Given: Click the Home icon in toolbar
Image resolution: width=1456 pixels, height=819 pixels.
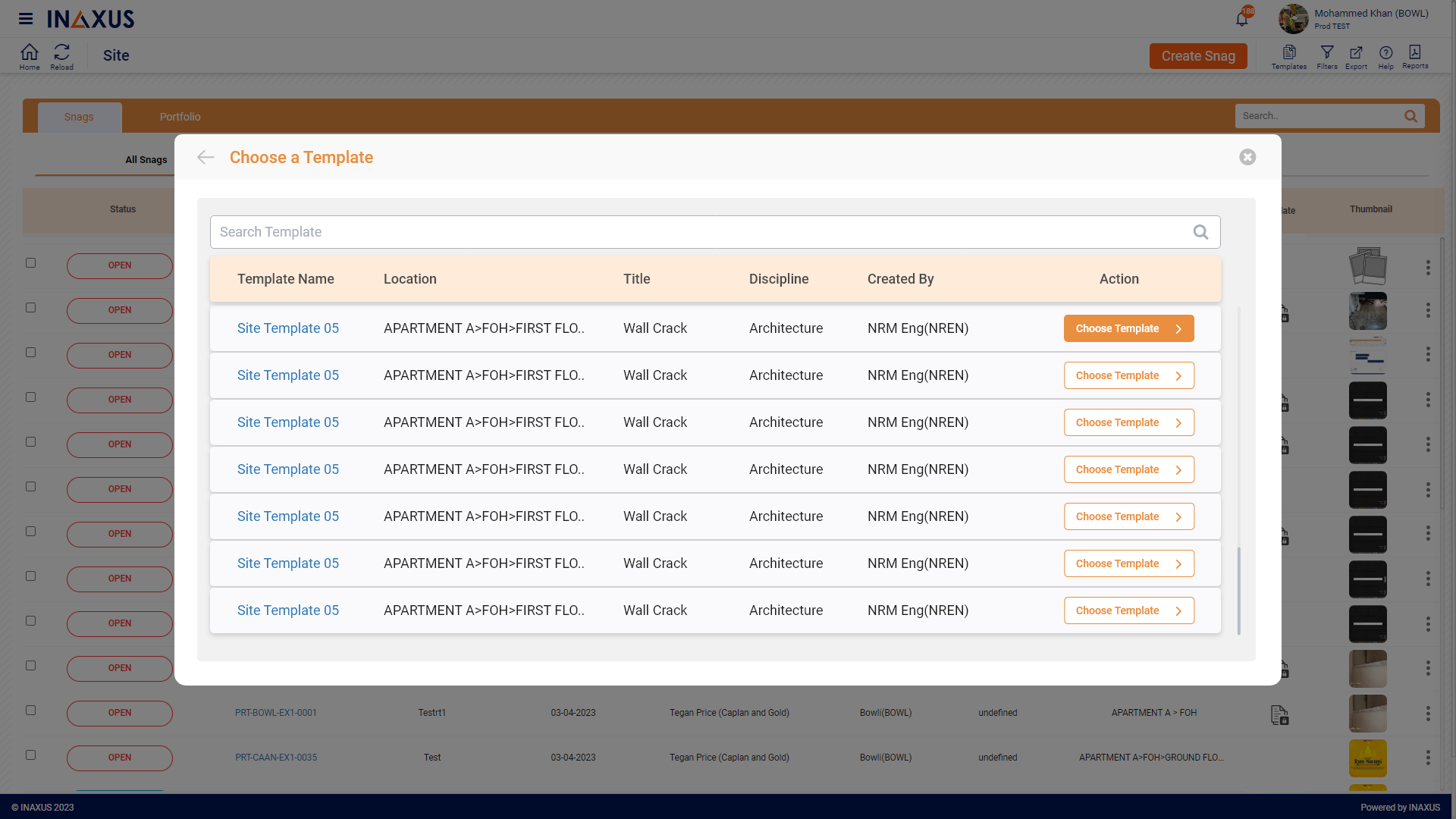Looking at the screenshot, I should click(x=30, y=55).
